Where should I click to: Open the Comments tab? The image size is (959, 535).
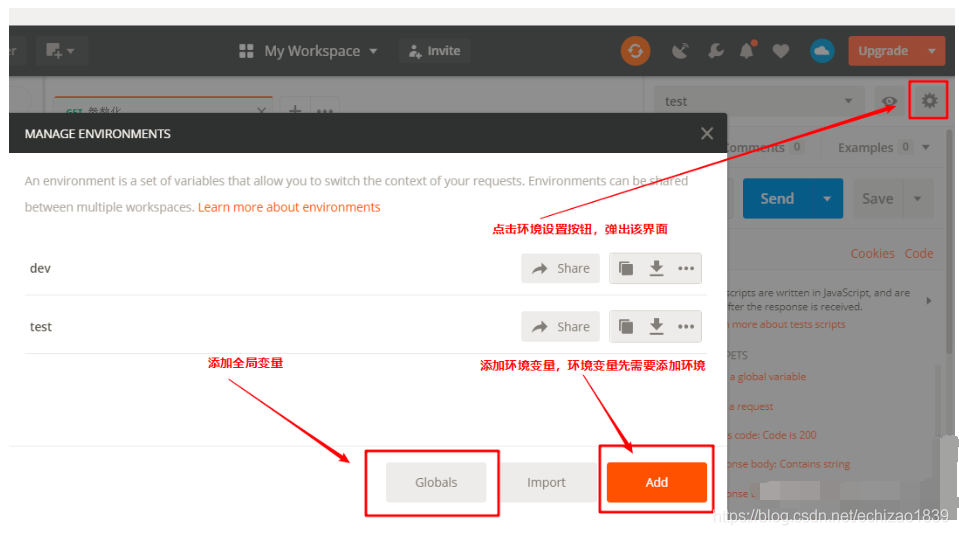765,147
